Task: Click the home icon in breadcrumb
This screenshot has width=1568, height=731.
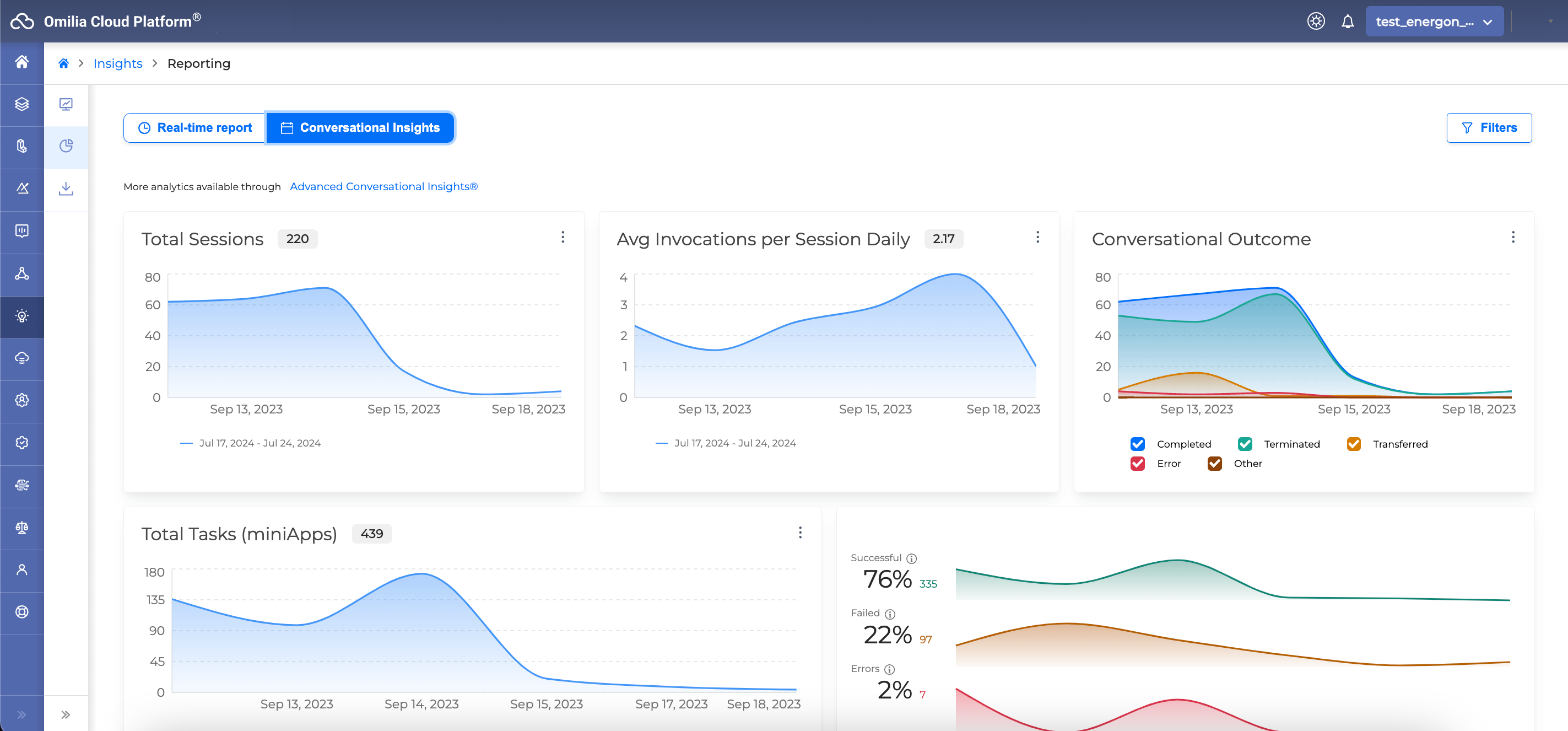Action: coord(63,63)
